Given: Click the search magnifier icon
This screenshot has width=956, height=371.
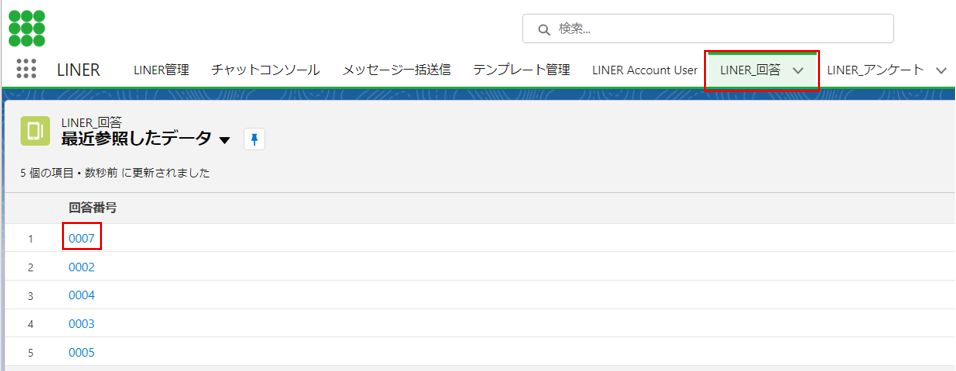Looking at the screenshot, I should (543, 29).
